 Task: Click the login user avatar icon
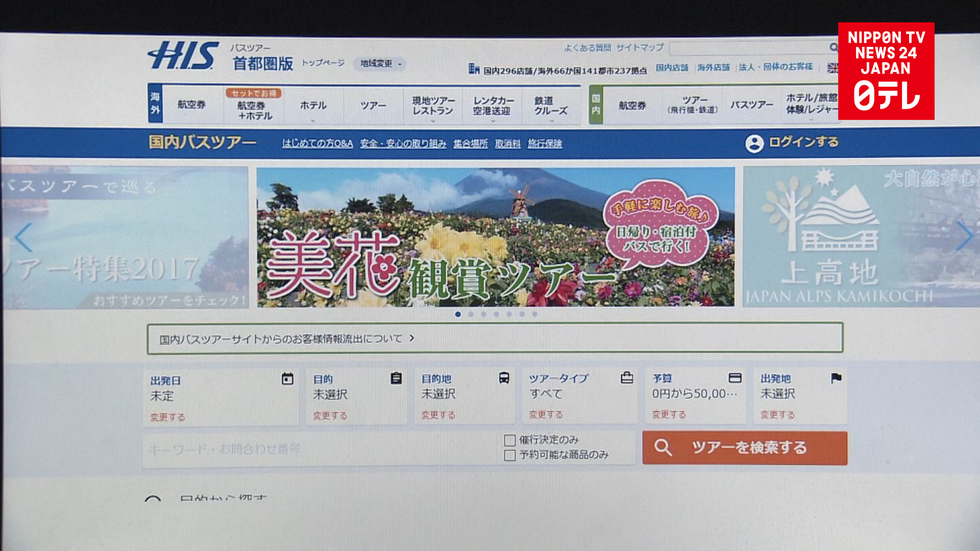[x=754, y=143]
